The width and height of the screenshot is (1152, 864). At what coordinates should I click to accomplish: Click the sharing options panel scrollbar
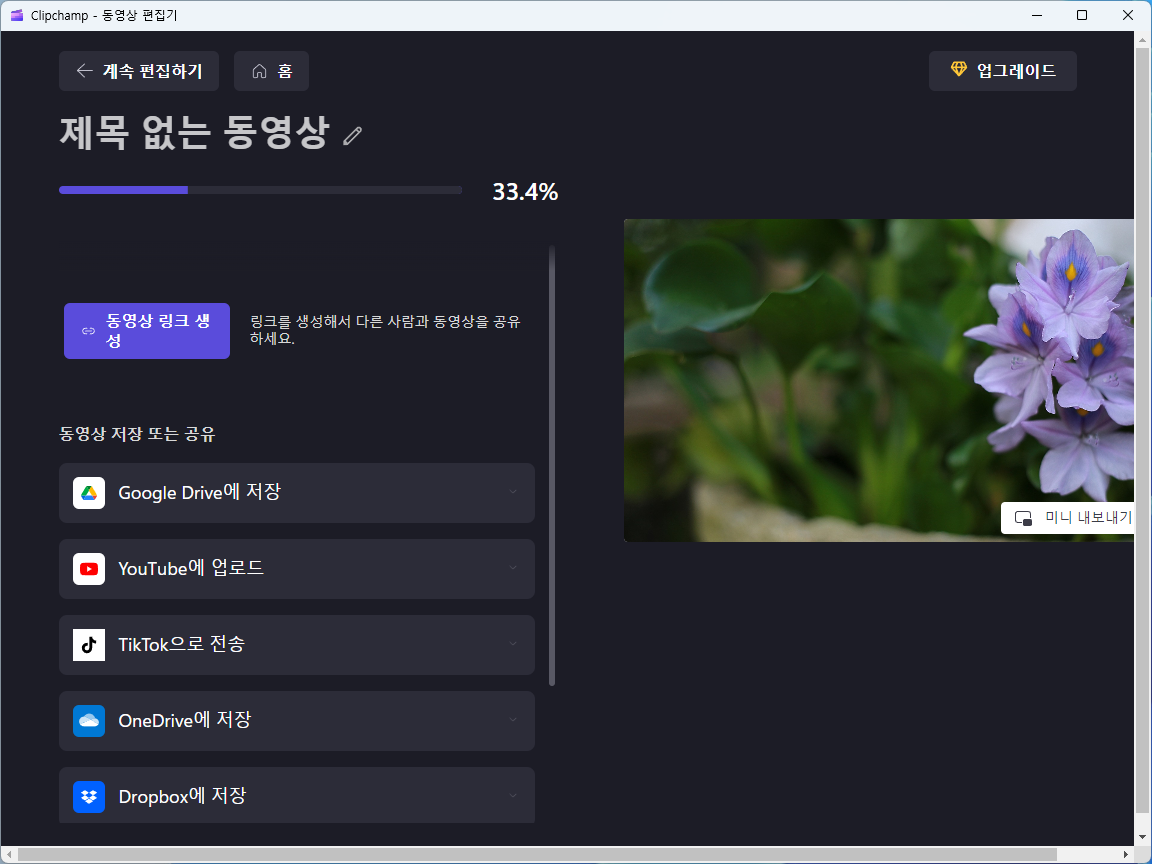(552, 466)
